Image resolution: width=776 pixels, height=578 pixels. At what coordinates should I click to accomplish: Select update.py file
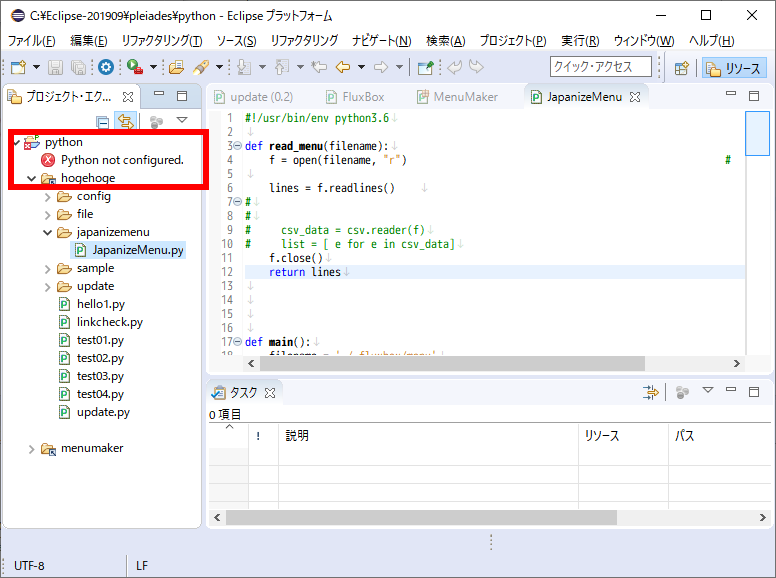coord(94,412)
